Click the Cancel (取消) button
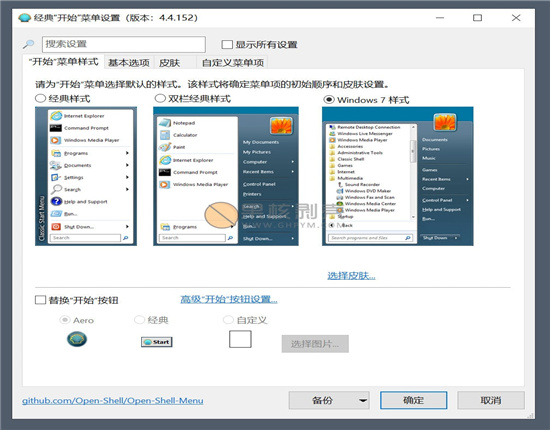The image size is (550, 430). (x=491, y=400)
